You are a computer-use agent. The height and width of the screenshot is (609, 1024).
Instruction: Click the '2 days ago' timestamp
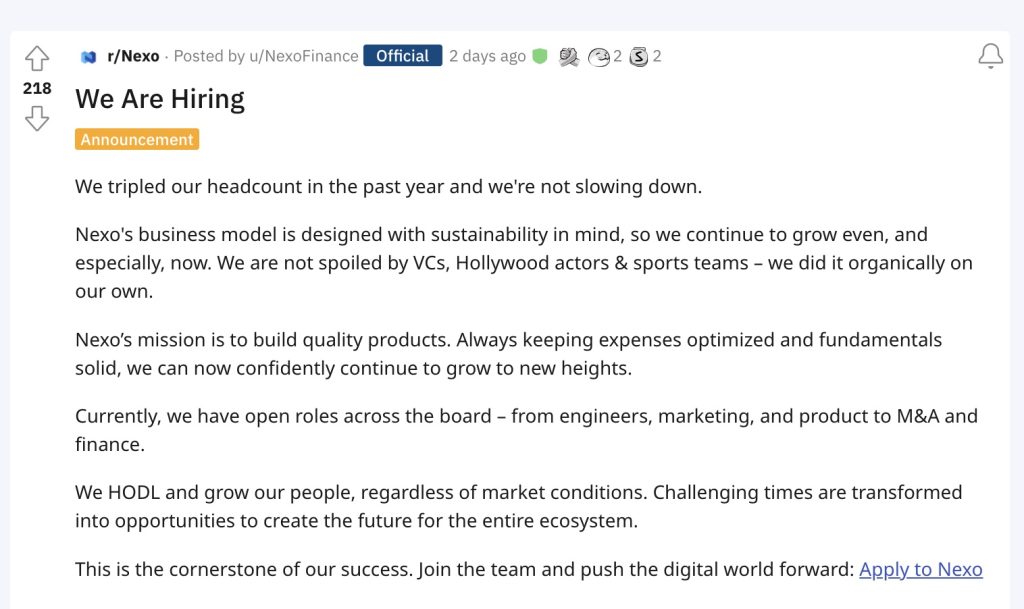click(x=487, y=56)
